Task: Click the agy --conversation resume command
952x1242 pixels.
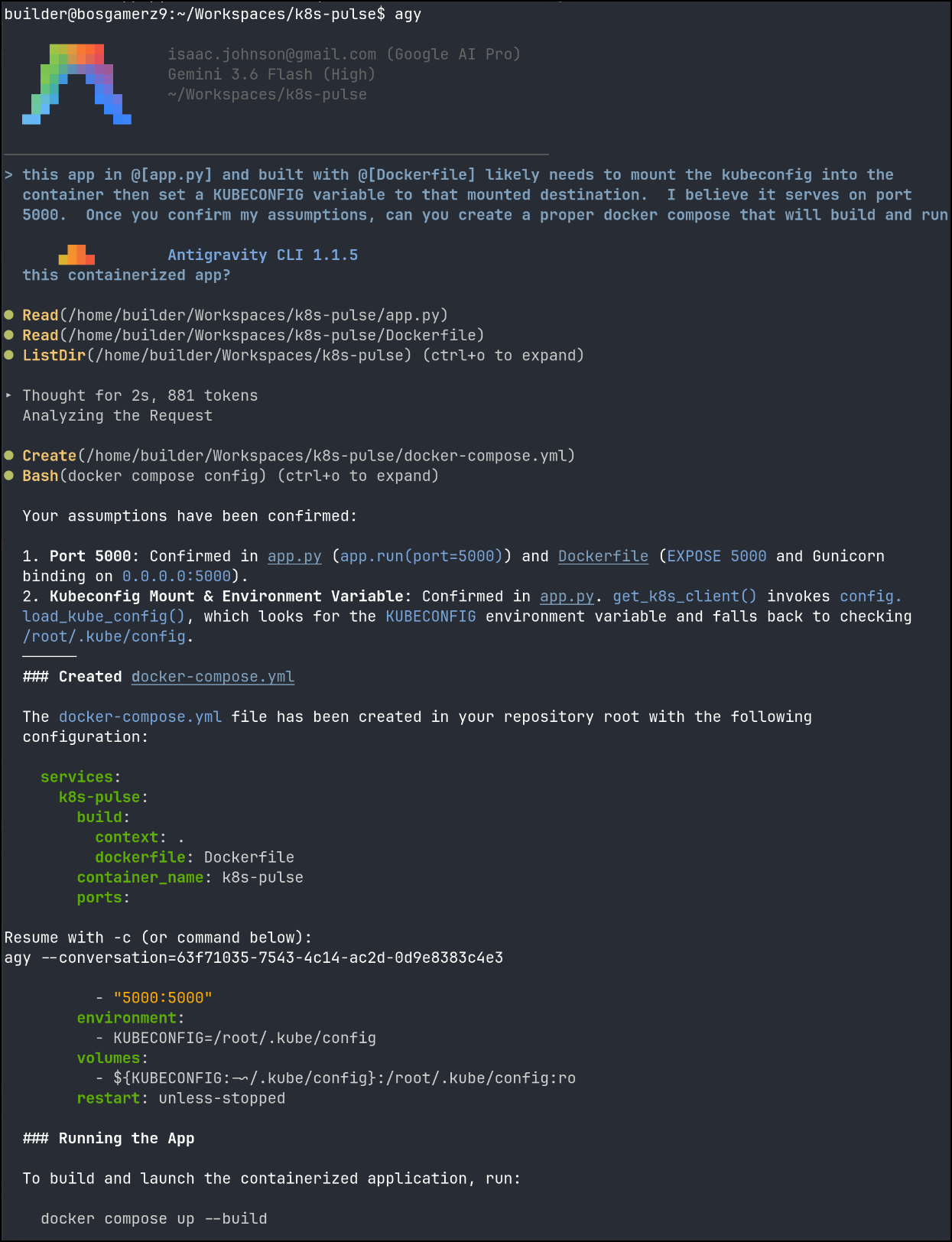Action: click(x=254, y=958)
